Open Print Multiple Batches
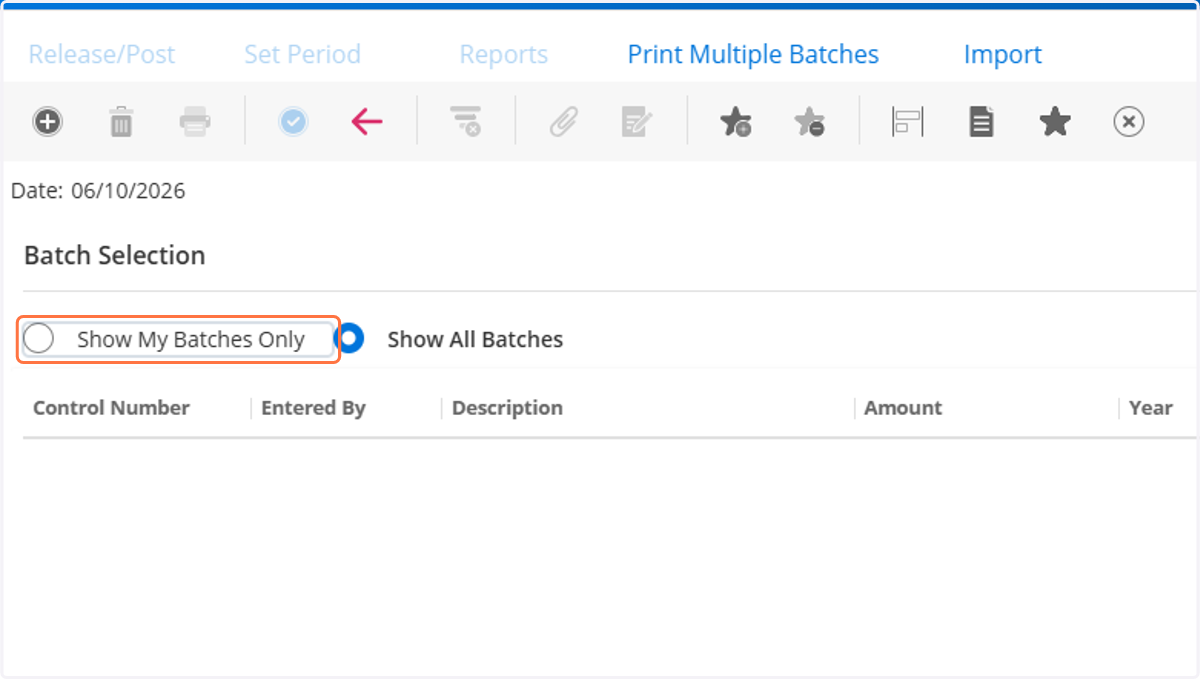Image resolution: width=1200 pixels, height=679 pixels. [x=753, y=54]
